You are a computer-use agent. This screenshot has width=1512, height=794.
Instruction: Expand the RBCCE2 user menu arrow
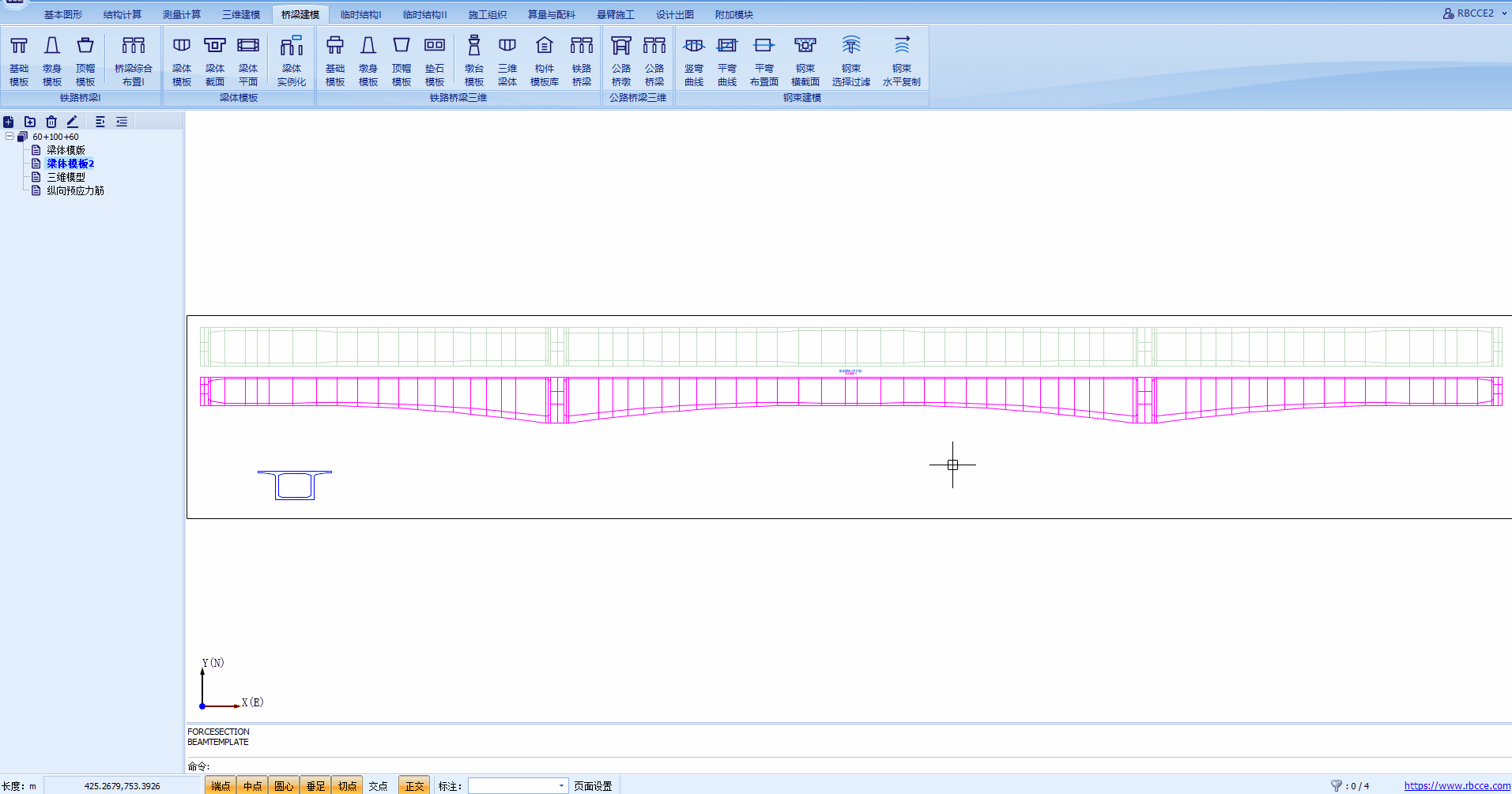(x=1504, y=13)
